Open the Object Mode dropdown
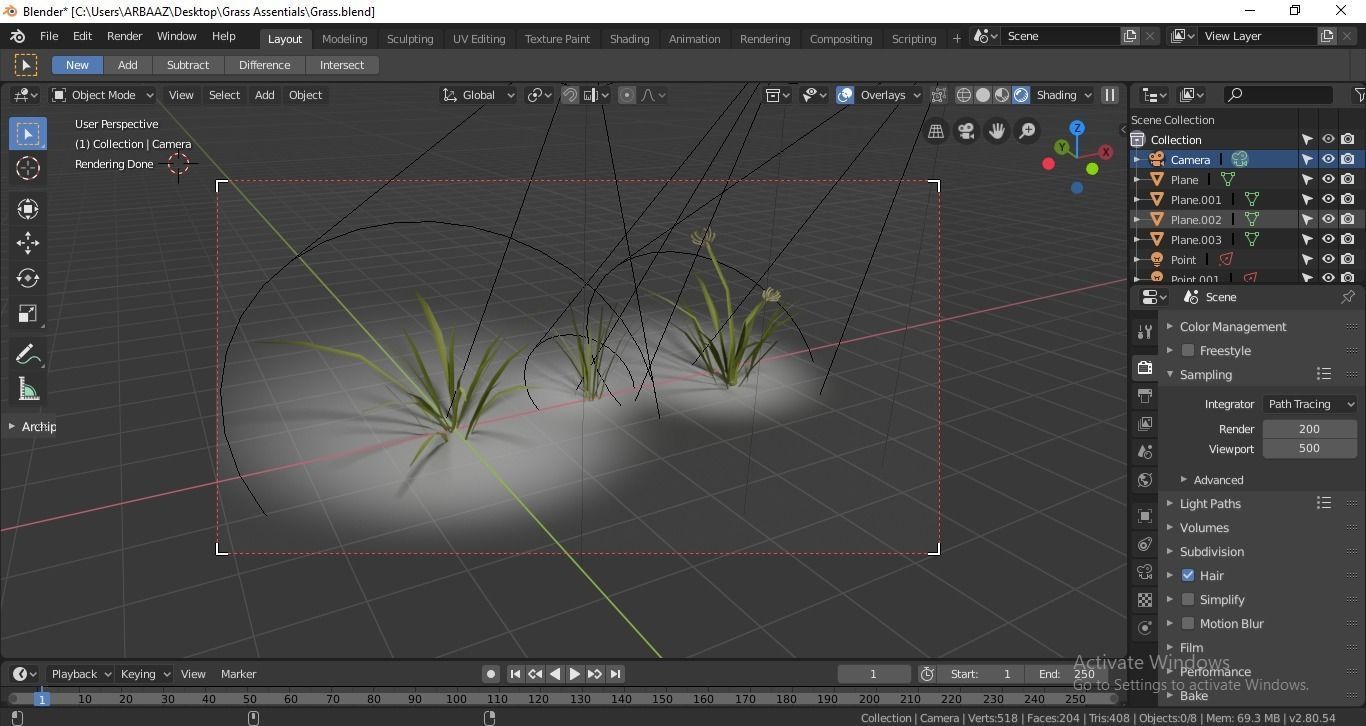This screenshot has height=726, width=1366. tap(103, 95)
